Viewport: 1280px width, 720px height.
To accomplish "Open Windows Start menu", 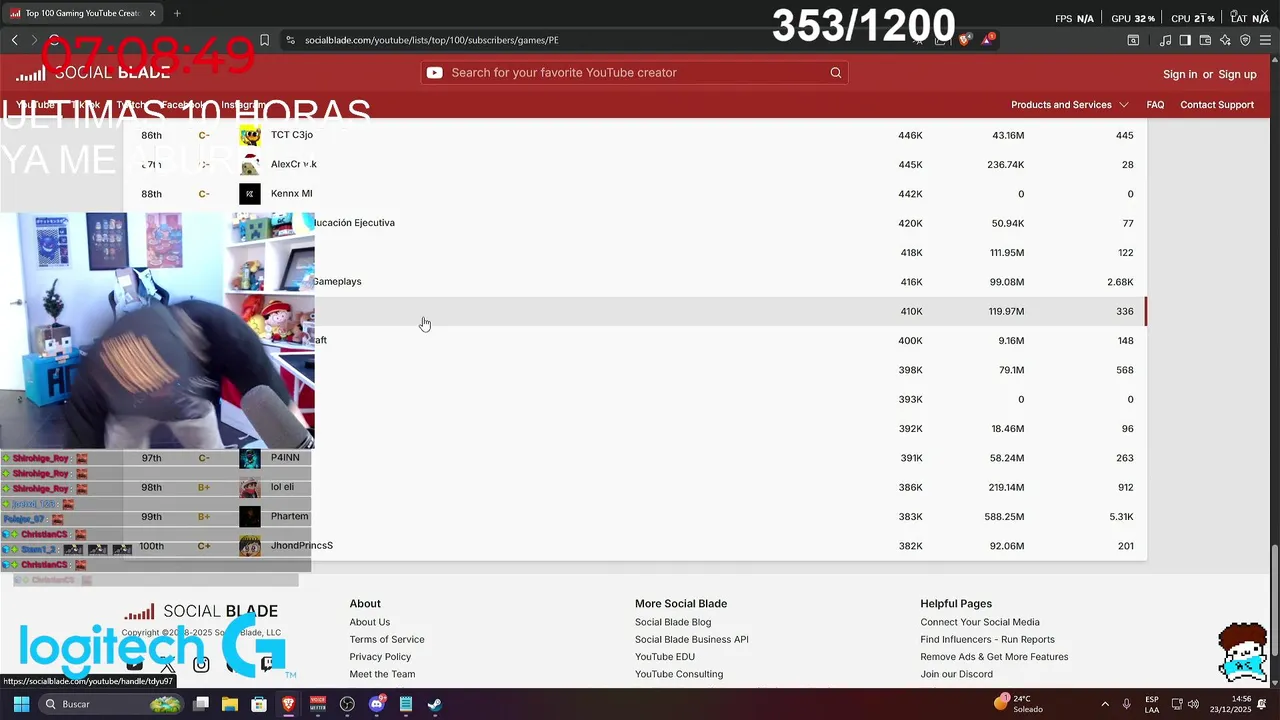I will [21, 704].
